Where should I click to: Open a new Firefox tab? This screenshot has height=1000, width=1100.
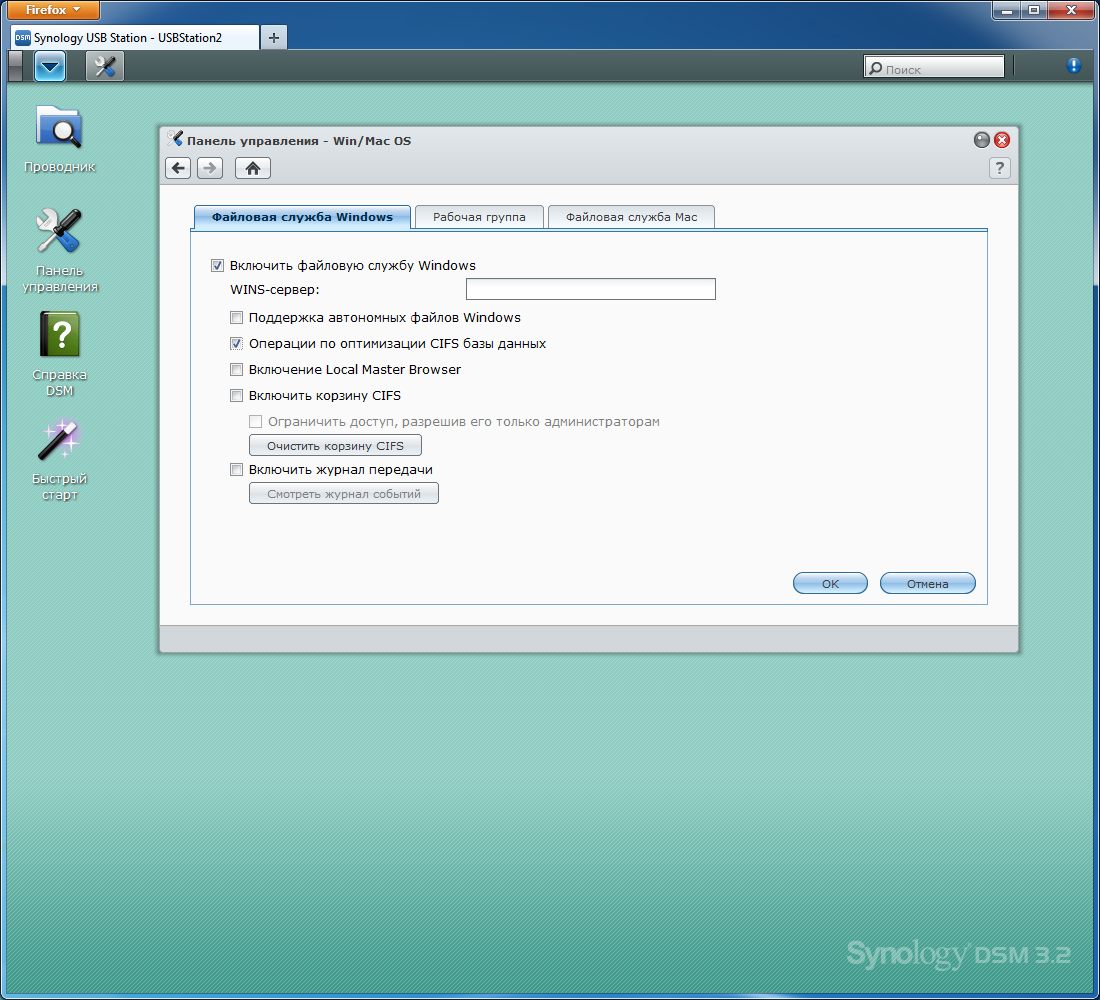274,38
